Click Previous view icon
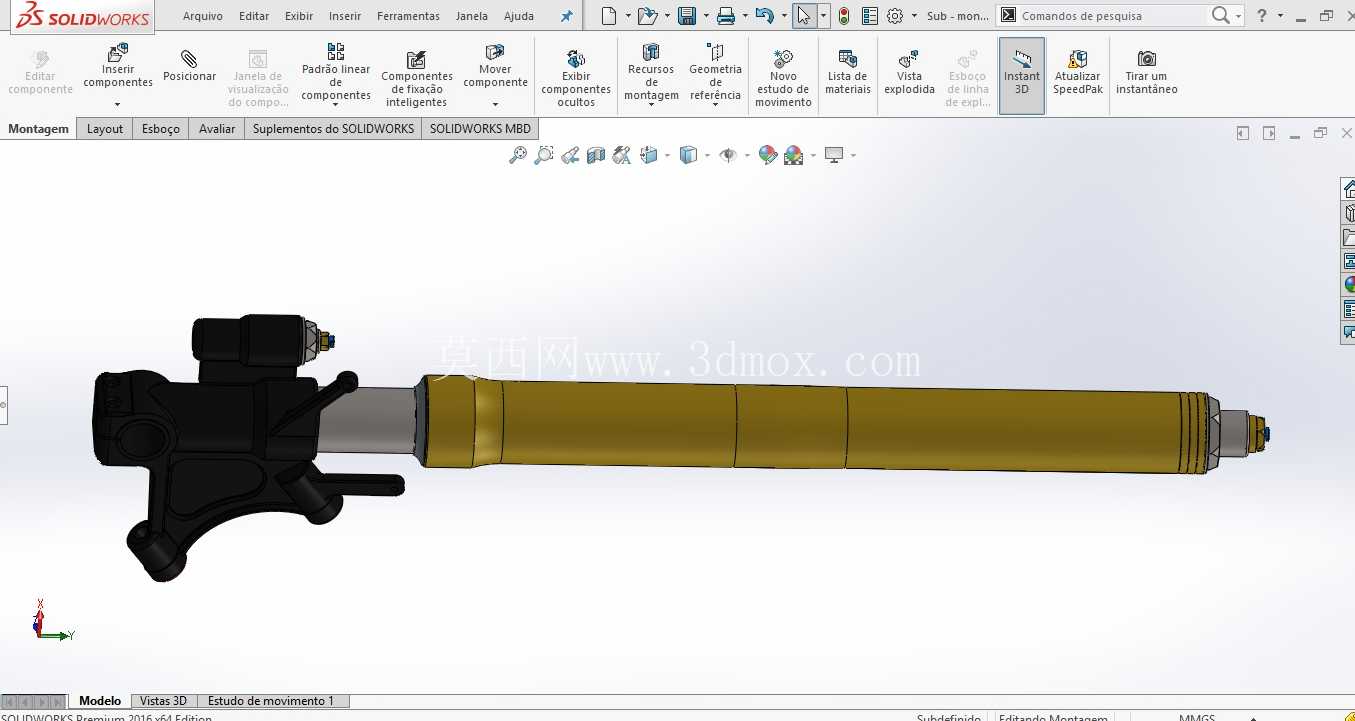1355x721 pixels. [570, 155]
